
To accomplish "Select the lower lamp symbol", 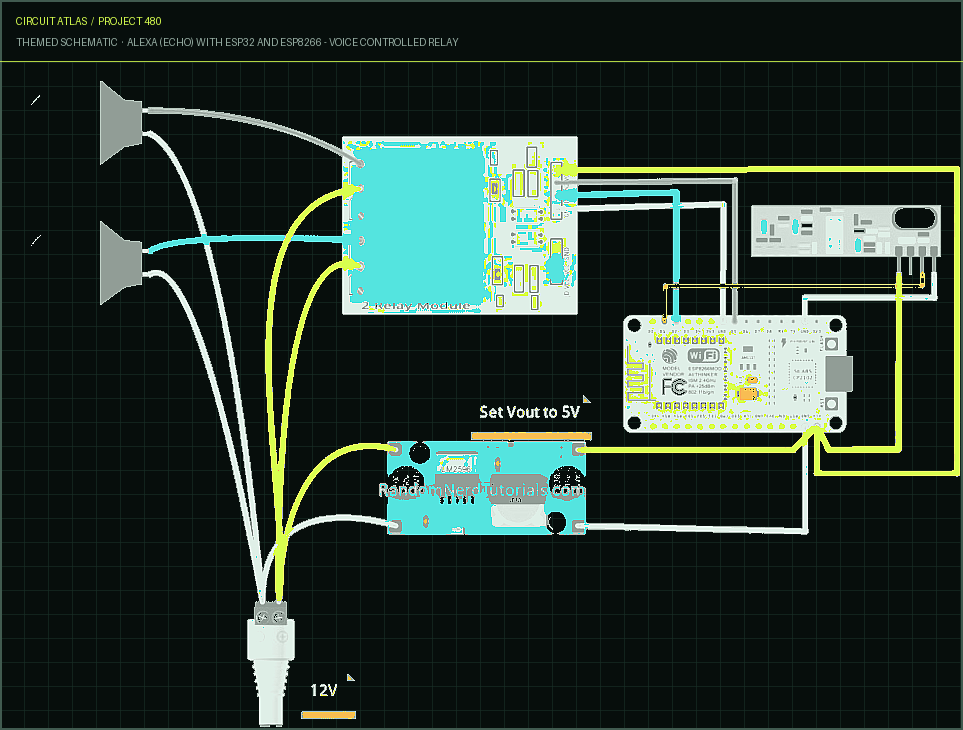I will pos(122,263).
